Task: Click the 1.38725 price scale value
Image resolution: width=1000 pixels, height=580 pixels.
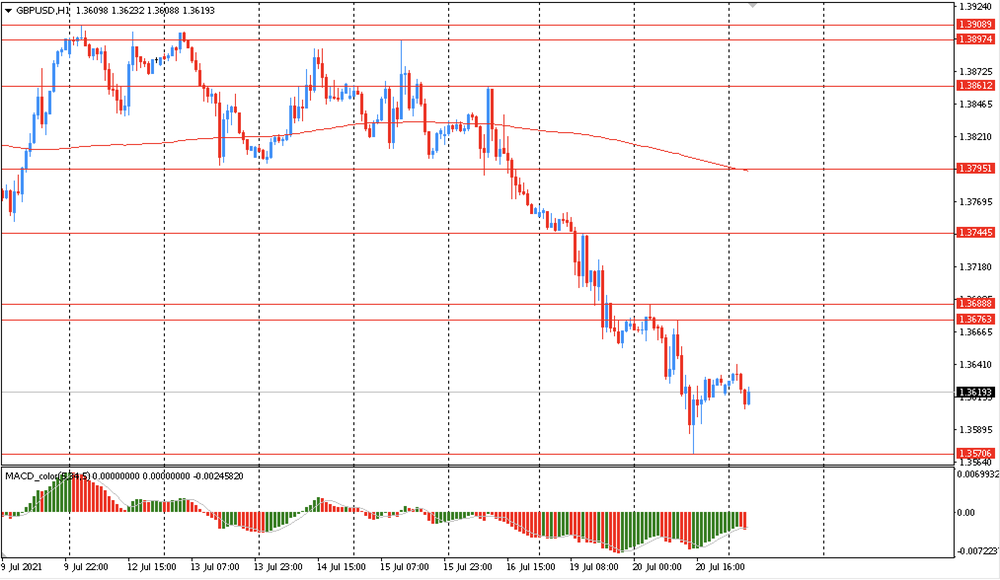Action: [x=976, y=72]
